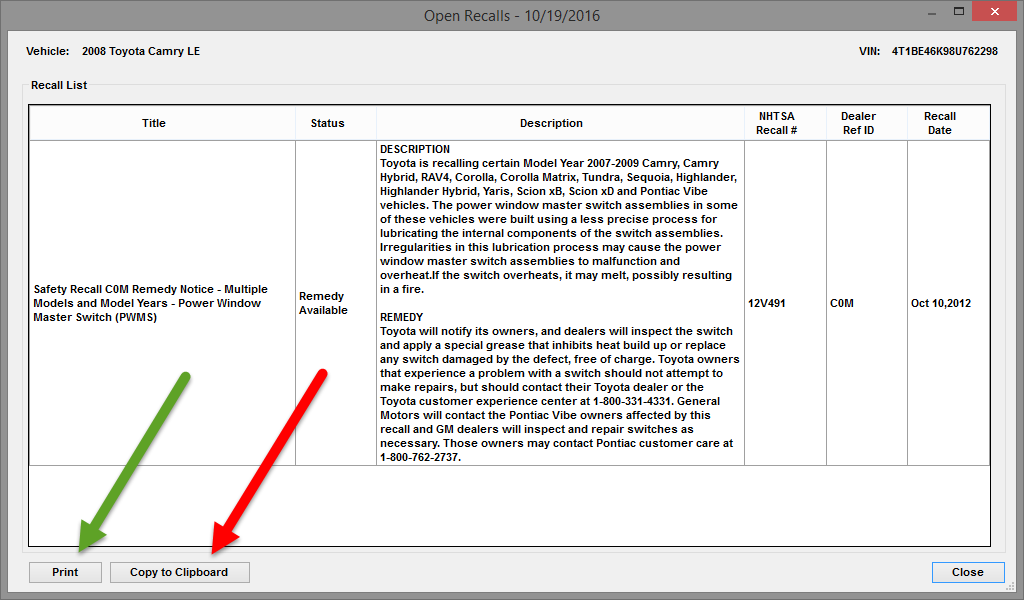
Task: Select the Dealer Ref ID column header
Action: (867, 123)
